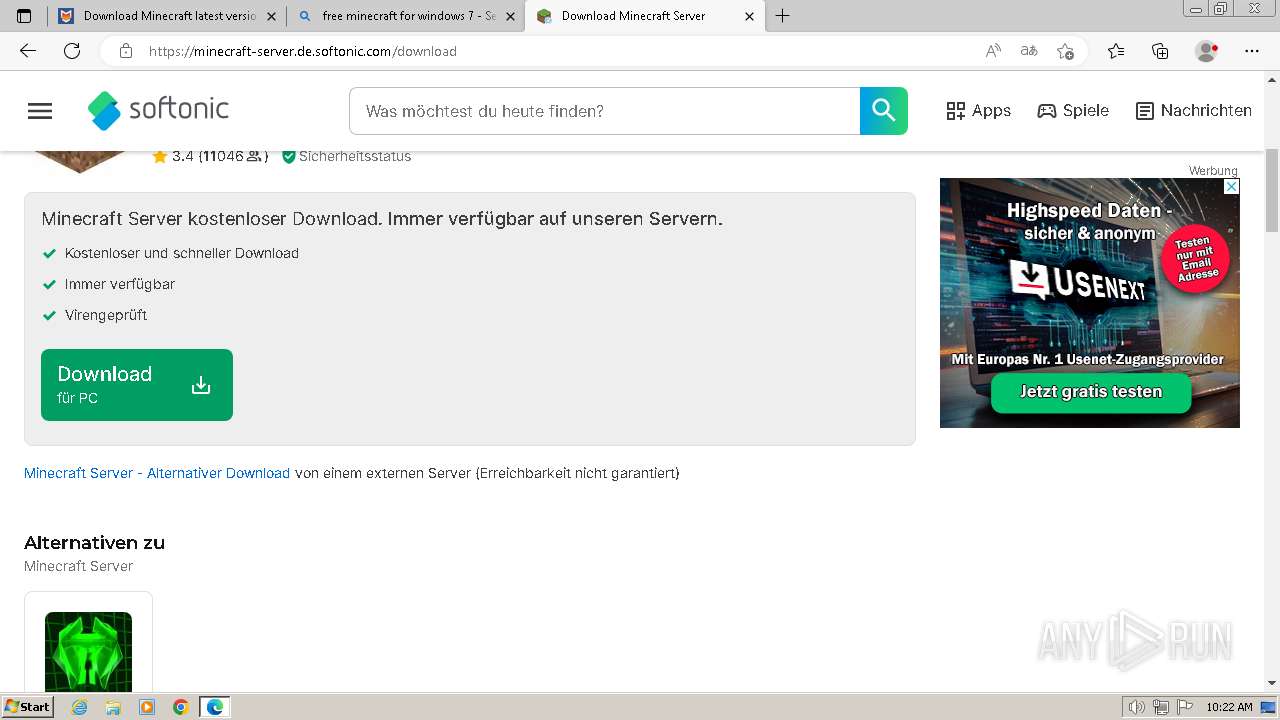Click the search field 'Was möchtest du heute finden?'
This screenshot has width=1280, height=720.
click(x=604, y=111)
